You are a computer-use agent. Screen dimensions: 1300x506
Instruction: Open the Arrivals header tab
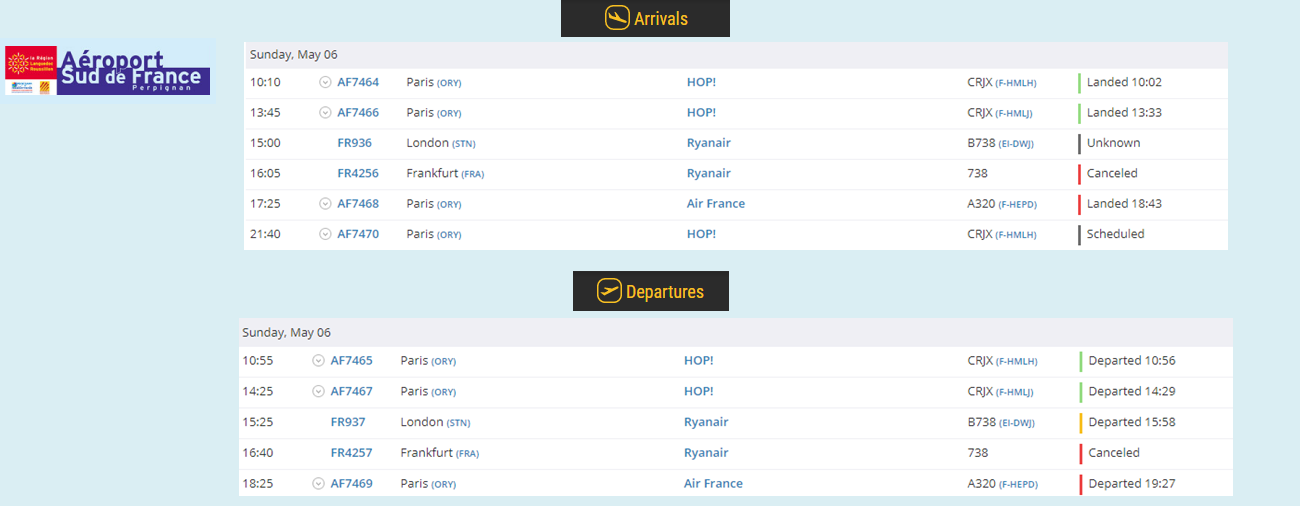pos(645,18)
